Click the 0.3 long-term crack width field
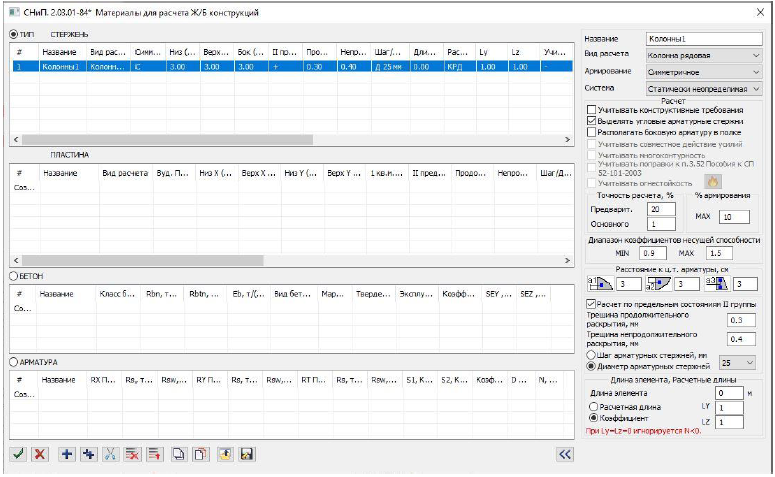This screenshot has width=775, height=477. (741, 320)
